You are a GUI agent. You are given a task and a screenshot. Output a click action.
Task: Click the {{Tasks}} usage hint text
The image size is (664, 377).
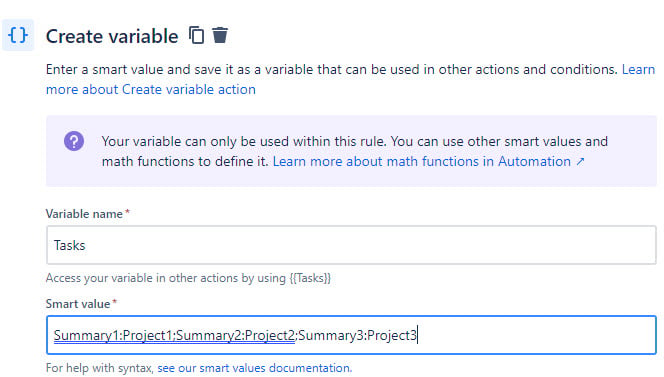click(310, 278)
